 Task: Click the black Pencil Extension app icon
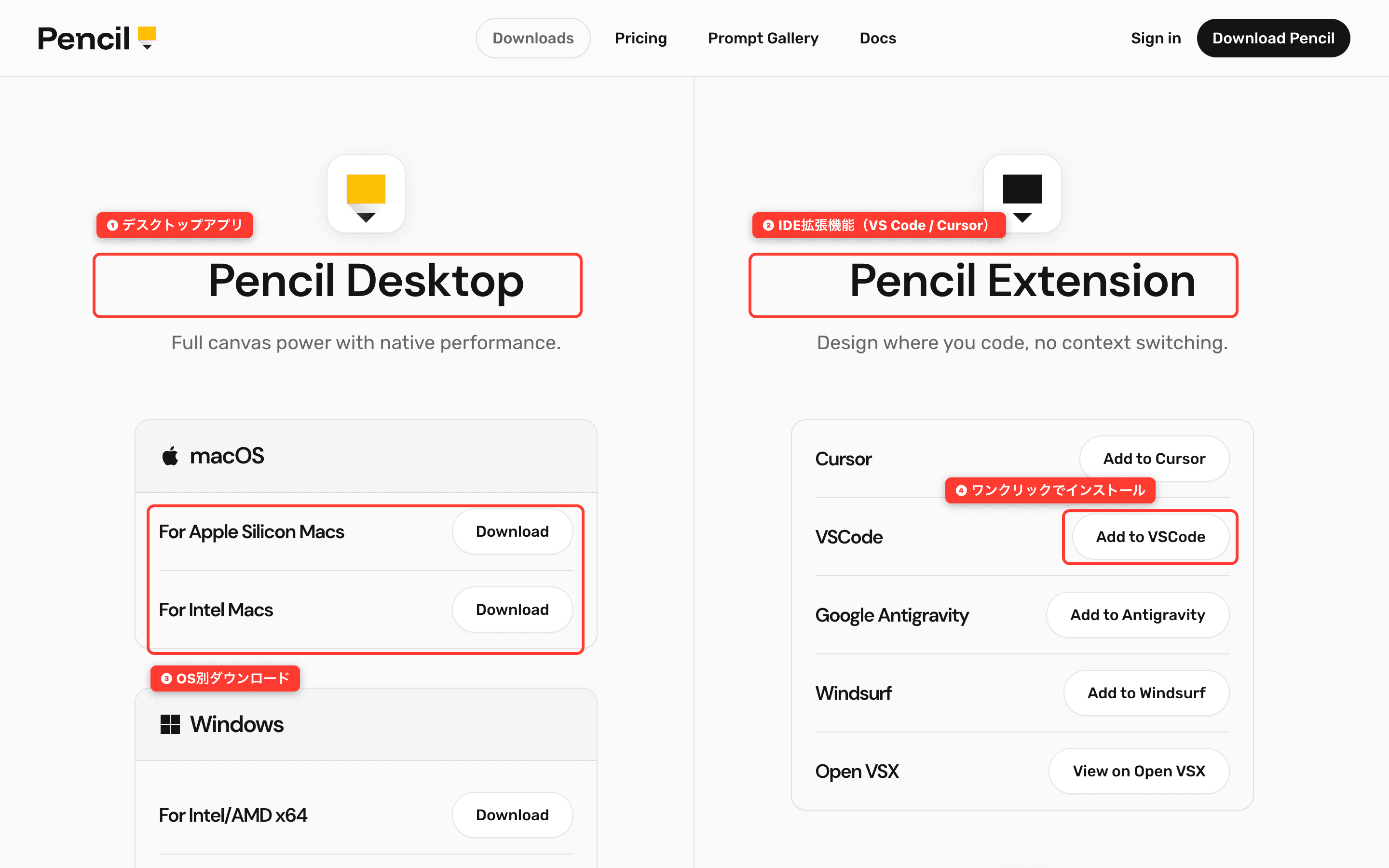1022,193
